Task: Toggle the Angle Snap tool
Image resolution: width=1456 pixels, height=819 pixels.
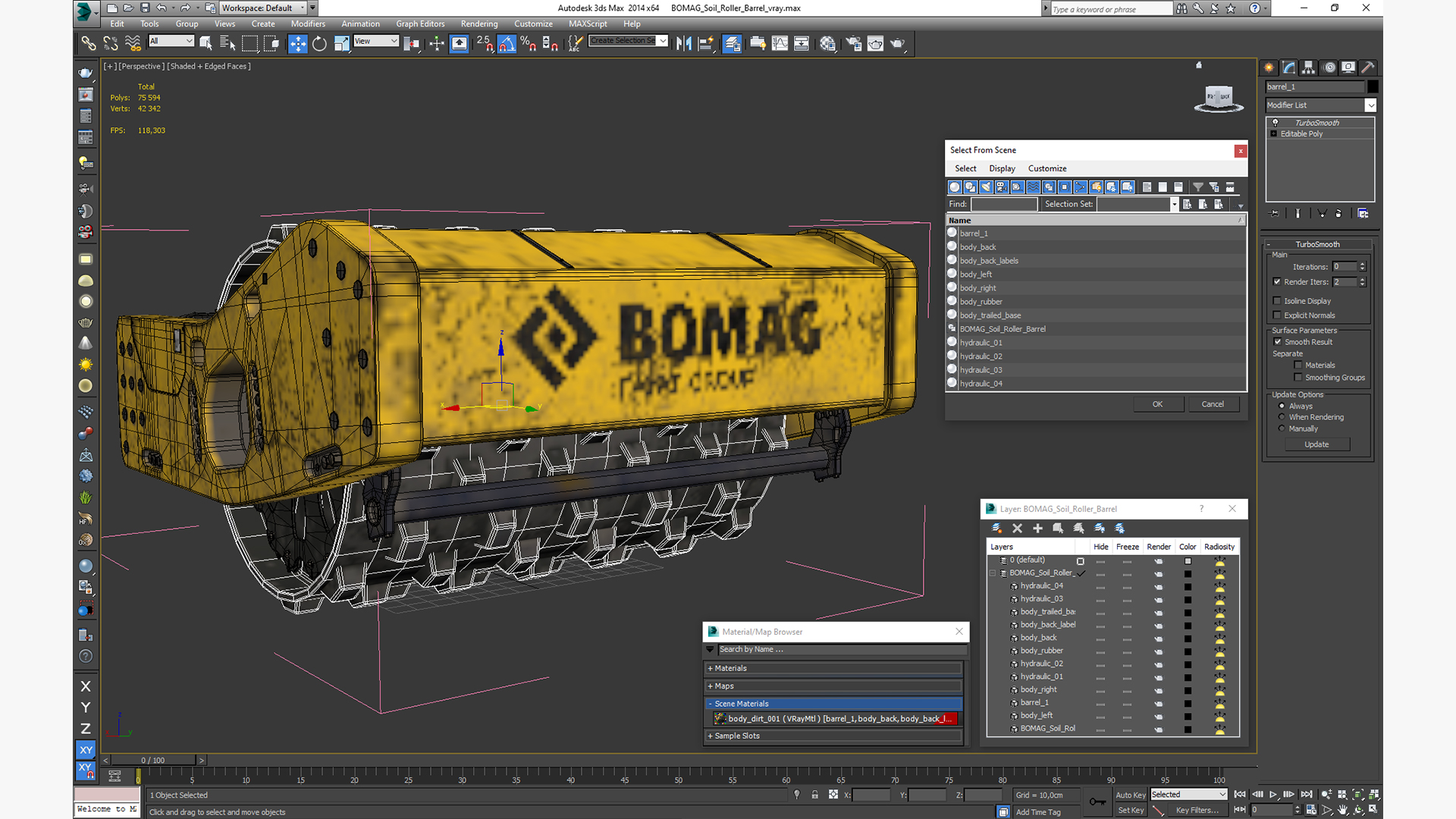Action: [507, 43]
